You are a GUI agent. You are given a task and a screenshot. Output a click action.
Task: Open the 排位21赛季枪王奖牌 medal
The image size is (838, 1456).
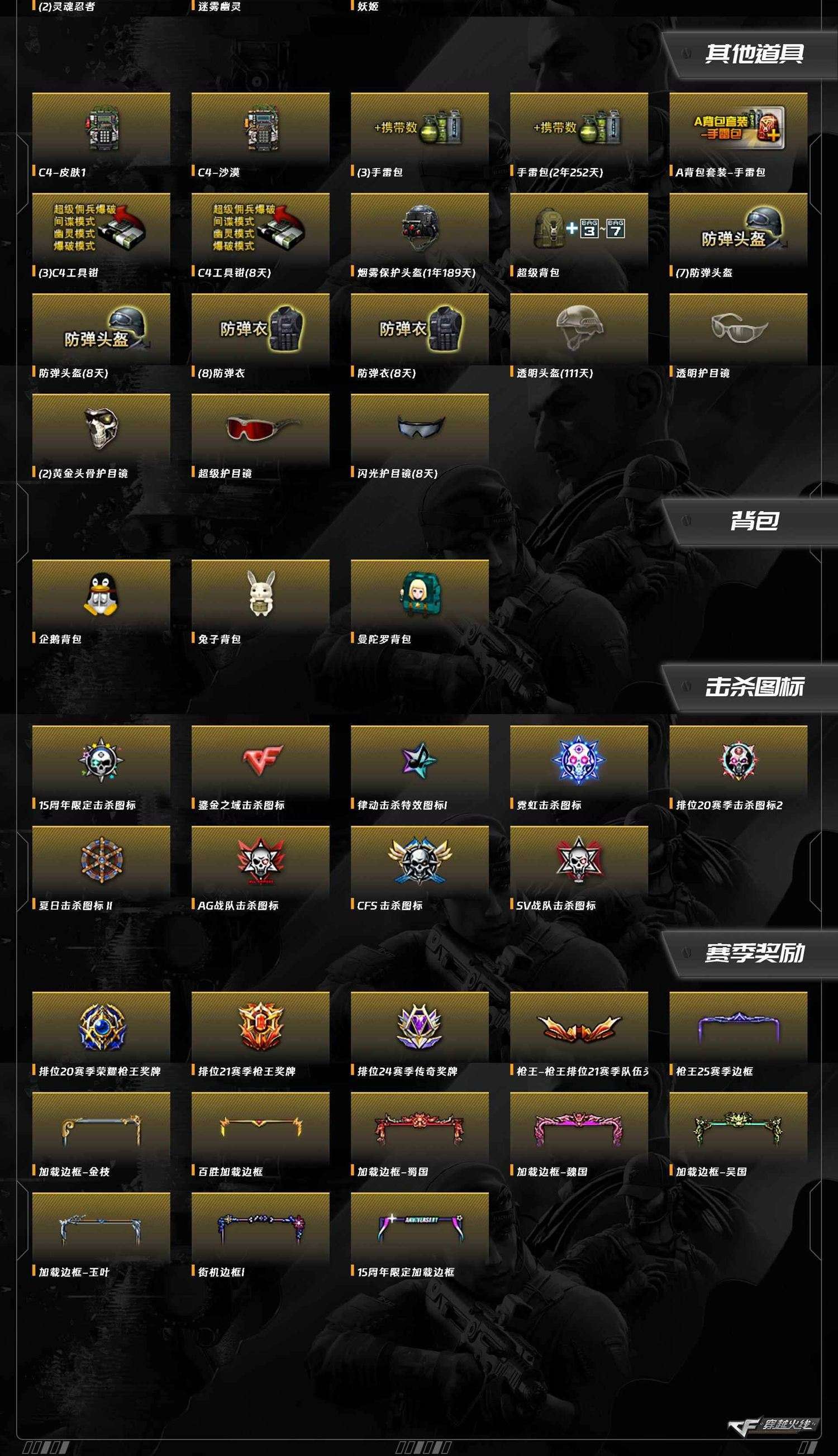[x=261, y=1027]
